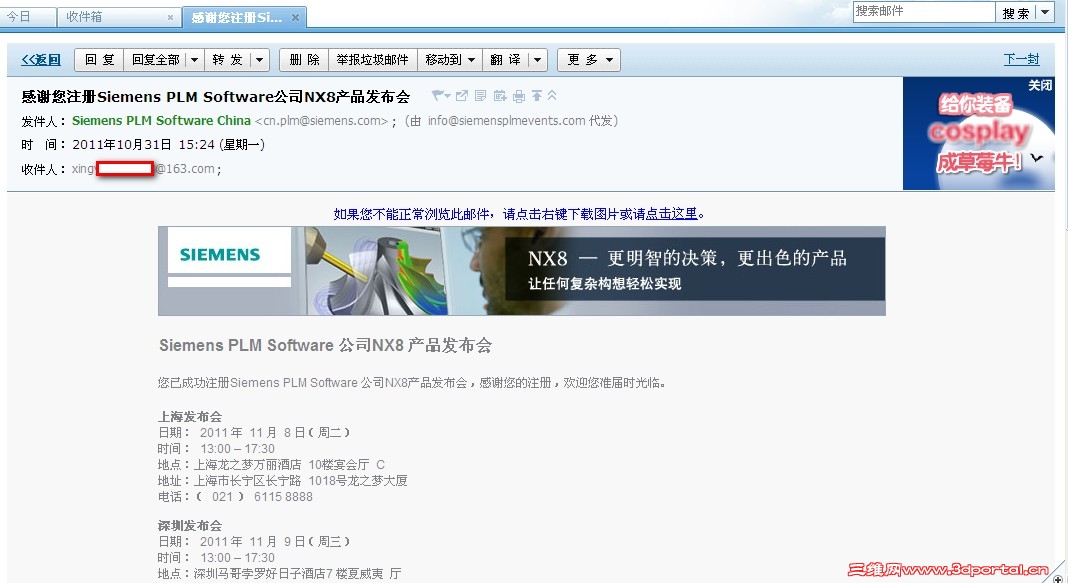Click the 点击这里 link
This screenshot has height=583, width=1068.
(672, 214)
